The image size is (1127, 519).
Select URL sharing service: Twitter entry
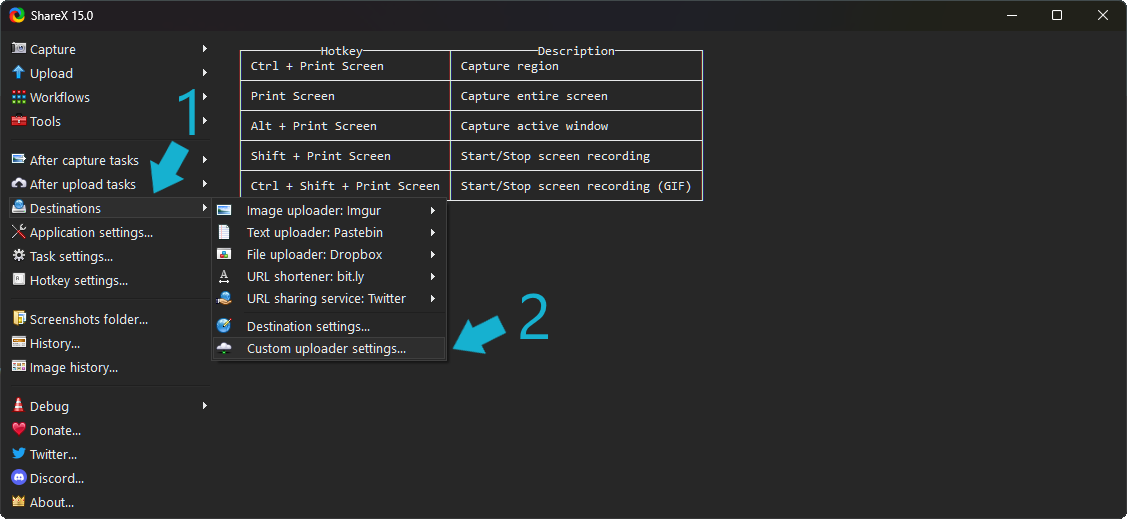329,298
